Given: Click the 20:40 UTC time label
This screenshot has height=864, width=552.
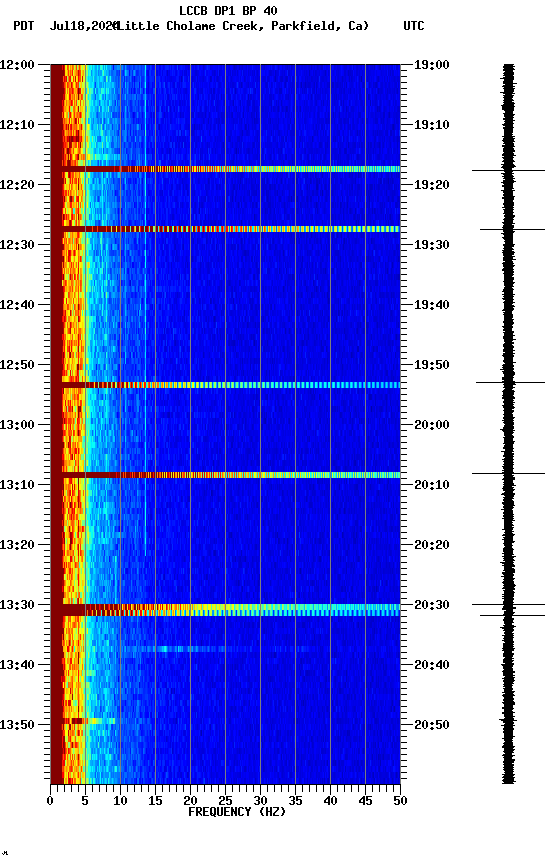Looking at the screenshot, I should (x=432, y=665).
